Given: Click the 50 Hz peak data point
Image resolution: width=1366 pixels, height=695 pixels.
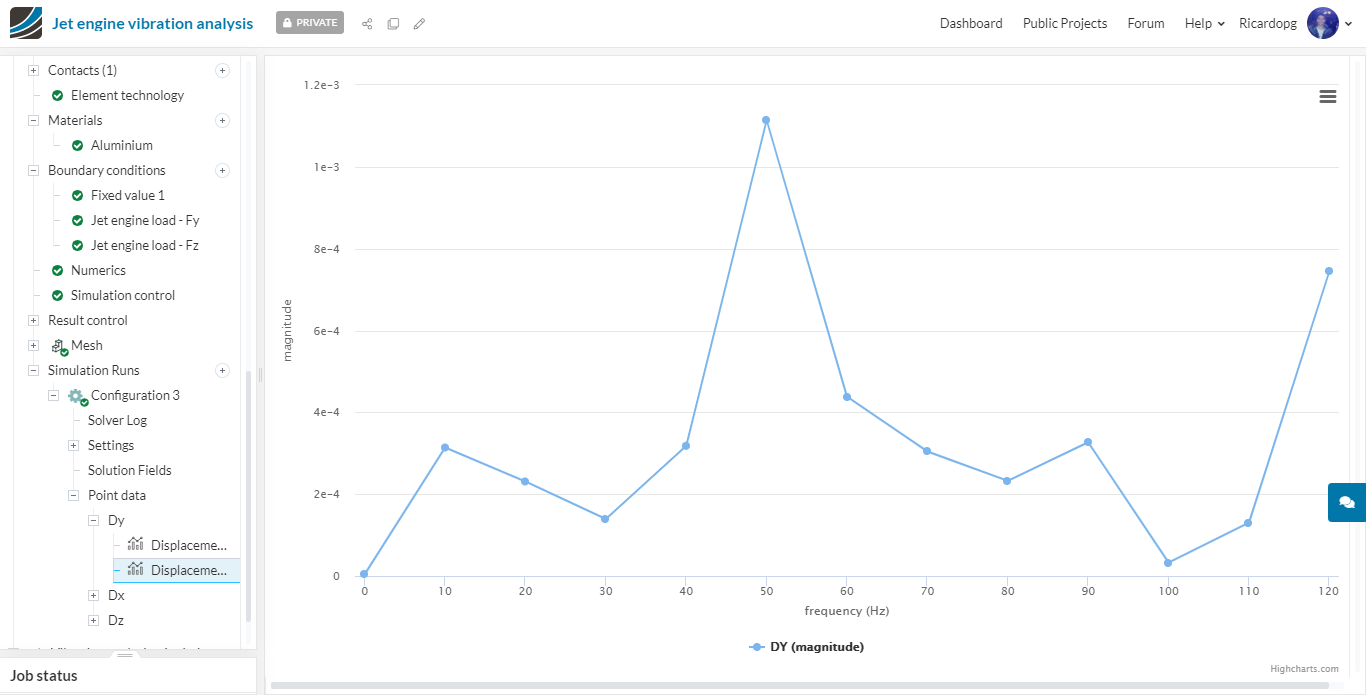Looking at the screenshot, I should point(766,120).
